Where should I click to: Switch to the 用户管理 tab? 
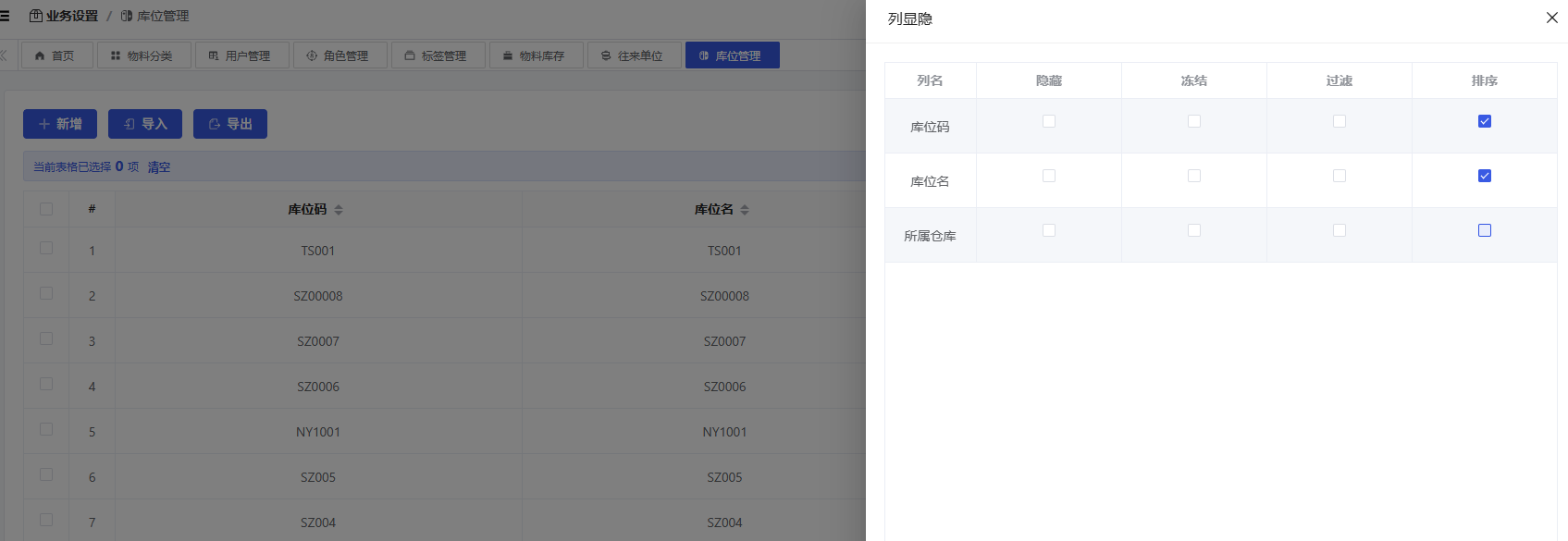coord(242,55)
